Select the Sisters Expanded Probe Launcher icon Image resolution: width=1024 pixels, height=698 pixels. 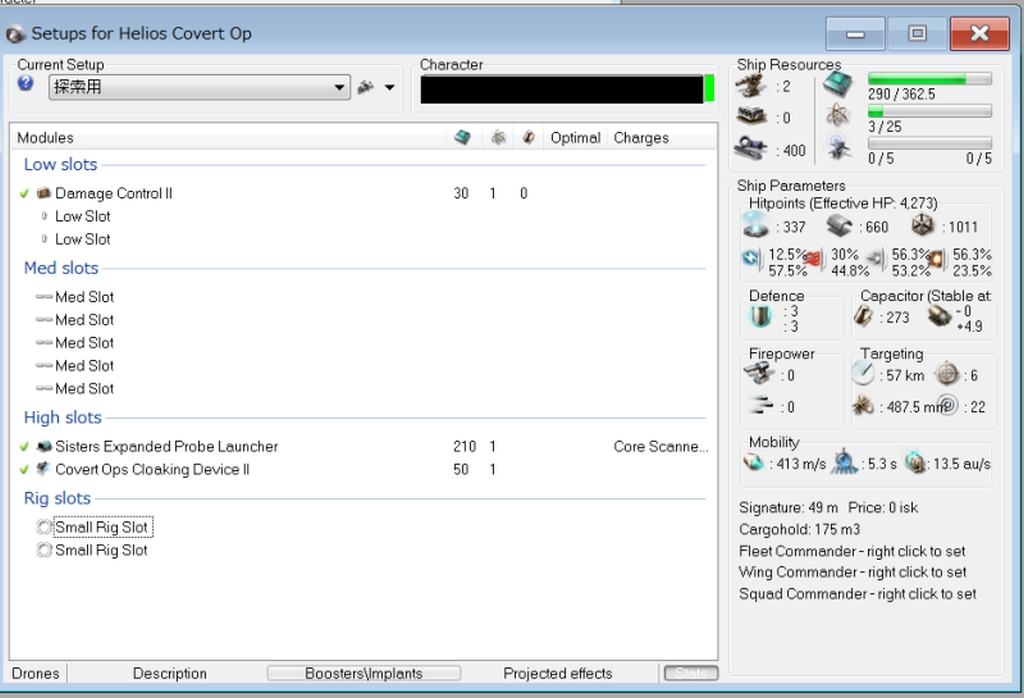pyautogui.click(x=44, y=447)
